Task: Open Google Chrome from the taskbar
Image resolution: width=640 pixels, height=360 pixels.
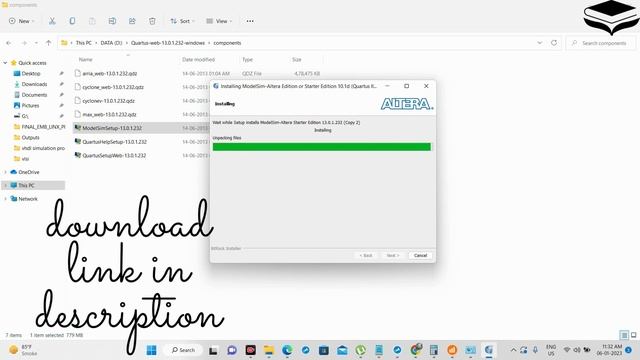Action: pos(416,350)
